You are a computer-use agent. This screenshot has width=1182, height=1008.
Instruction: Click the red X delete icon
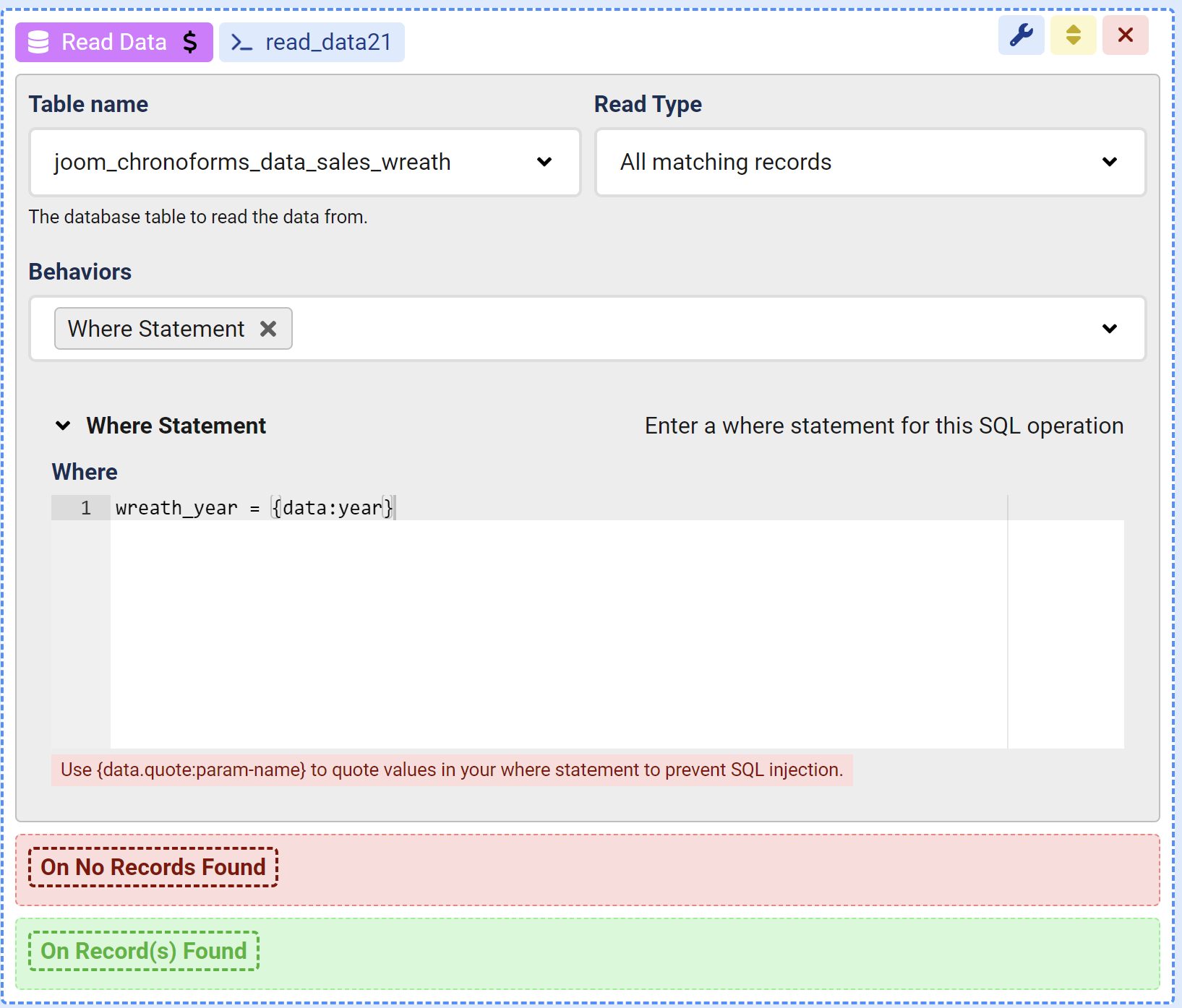point(1125,35)
